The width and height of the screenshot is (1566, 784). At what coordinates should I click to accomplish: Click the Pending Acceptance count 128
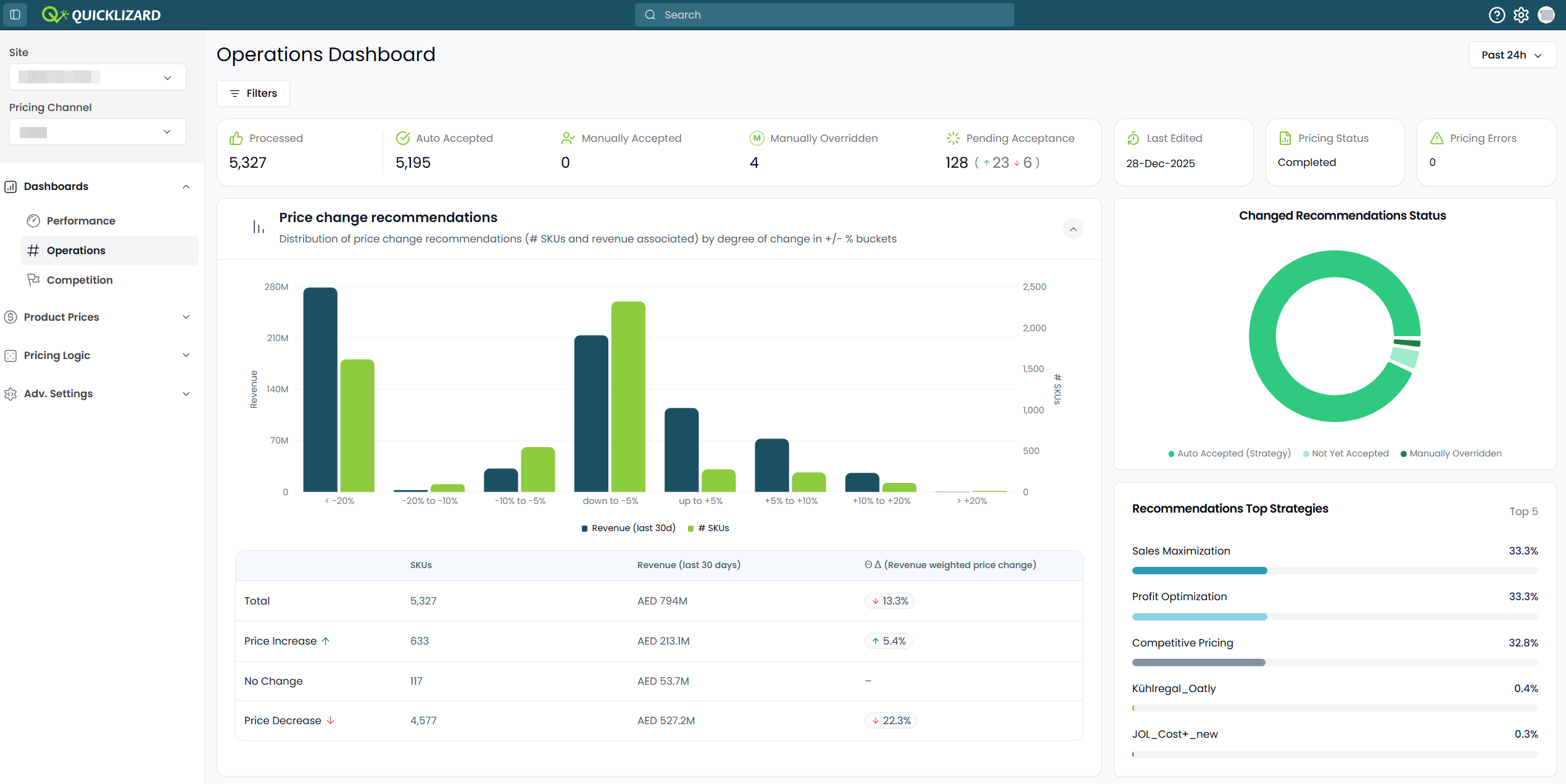coord(956,162)
